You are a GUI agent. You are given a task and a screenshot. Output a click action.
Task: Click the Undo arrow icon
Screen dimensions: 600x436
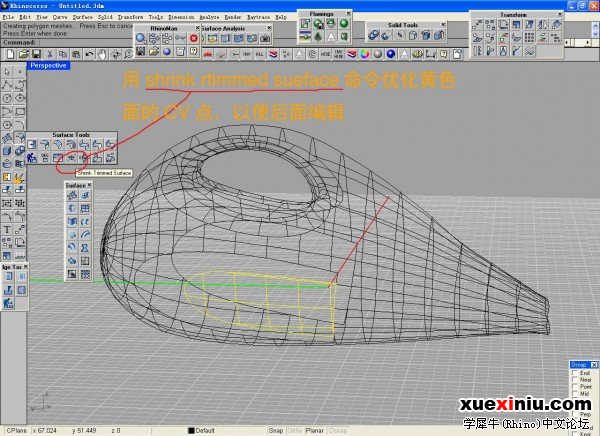89,54
